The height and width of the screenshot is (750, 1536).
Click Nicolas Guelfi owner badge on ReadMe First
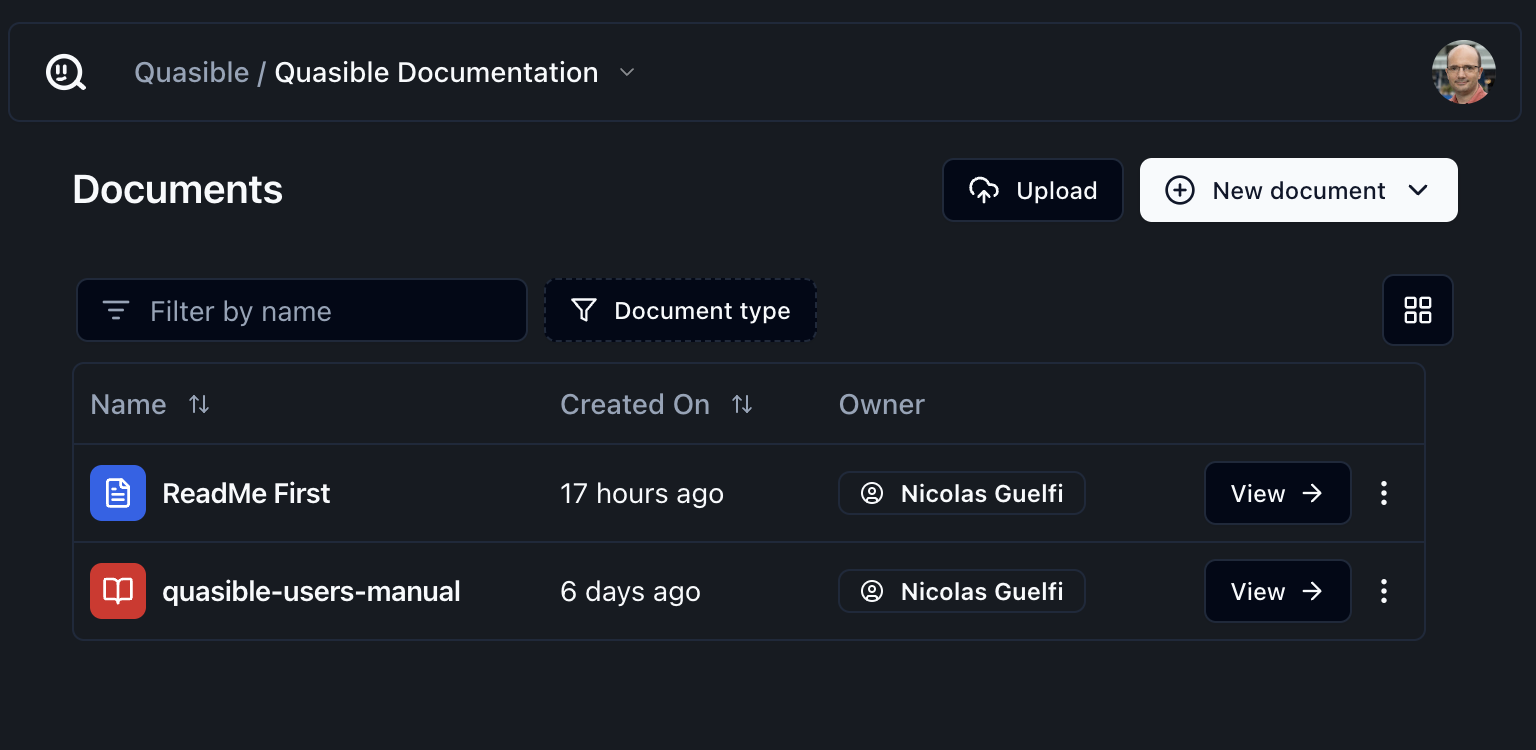click(961, 493)
